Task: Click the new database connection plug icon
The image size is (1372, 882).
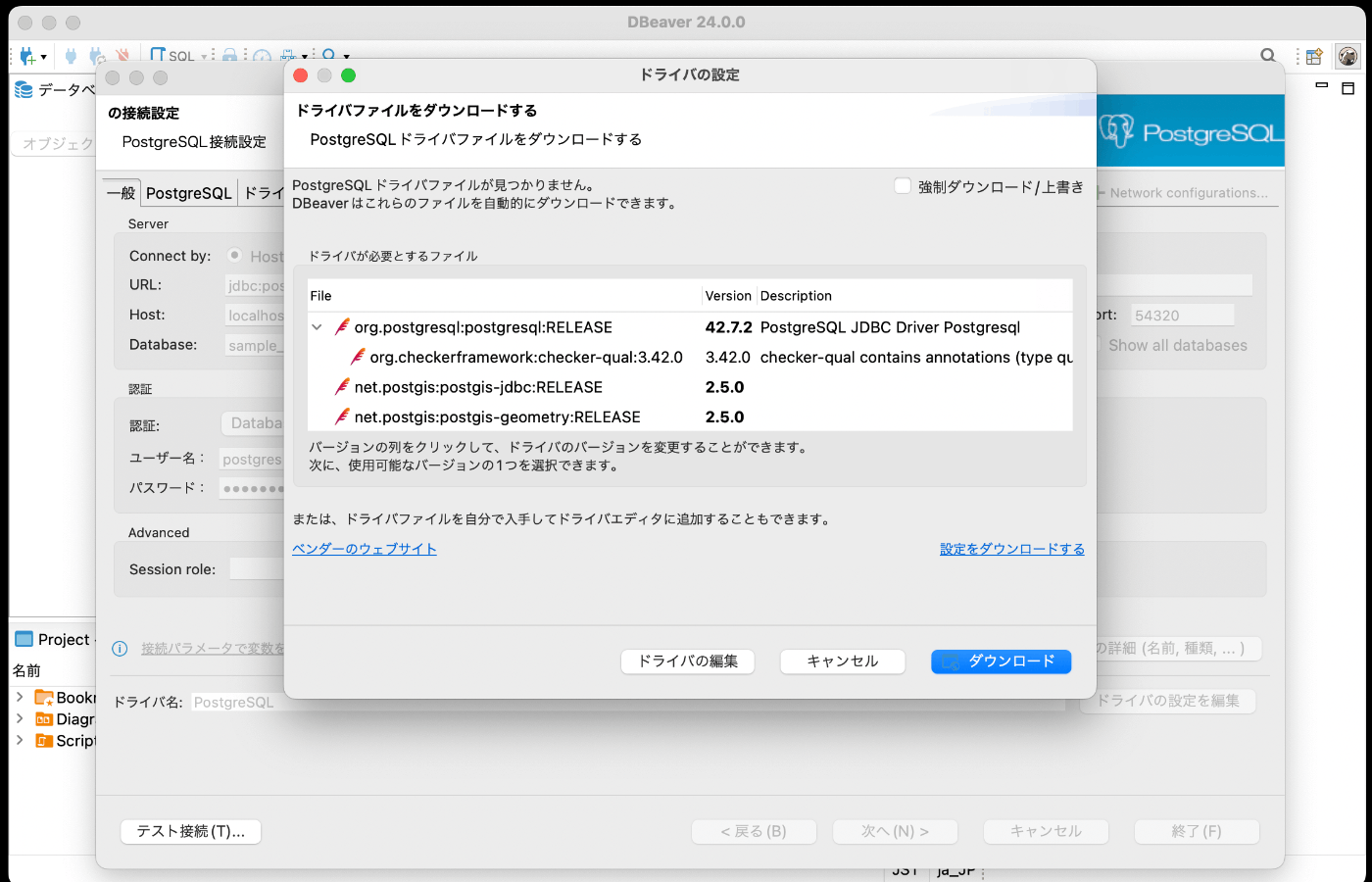Action: [x=27, y=56]
